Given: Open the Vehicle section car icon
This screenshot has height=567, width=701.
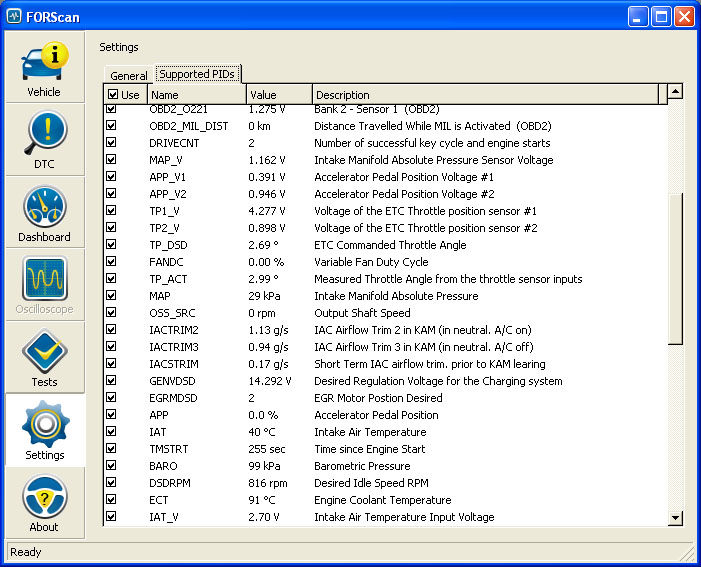Looking at the screenshot, I should (44, 61).
